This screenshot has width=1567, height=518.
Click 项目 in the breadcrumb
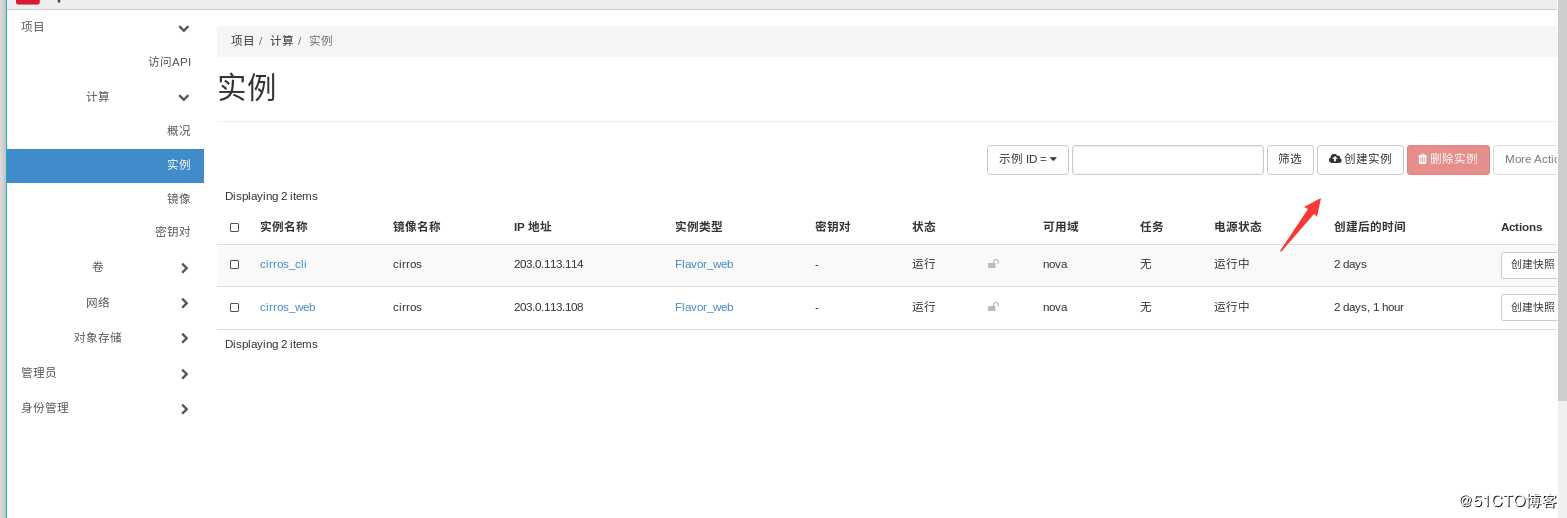coord(243,41)
